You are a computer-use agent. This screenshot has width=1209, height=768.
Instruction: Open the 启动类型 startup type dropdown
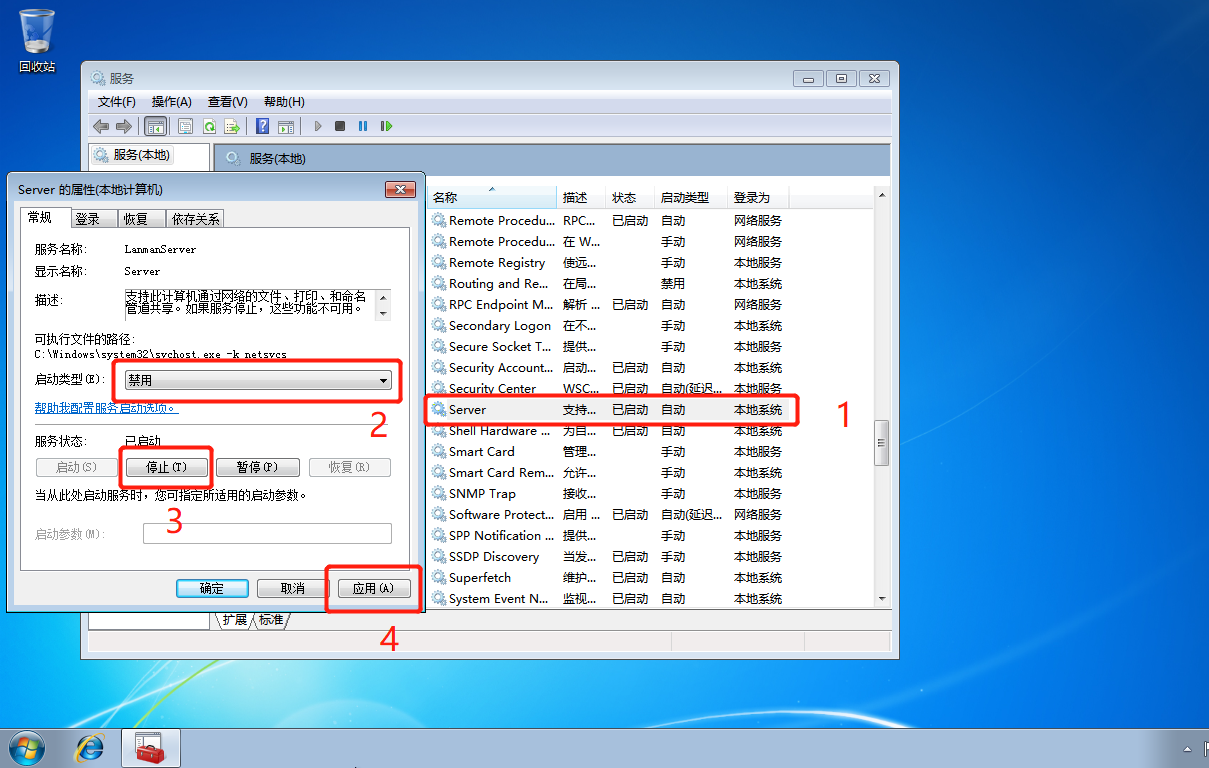click(x=258, y=380)
